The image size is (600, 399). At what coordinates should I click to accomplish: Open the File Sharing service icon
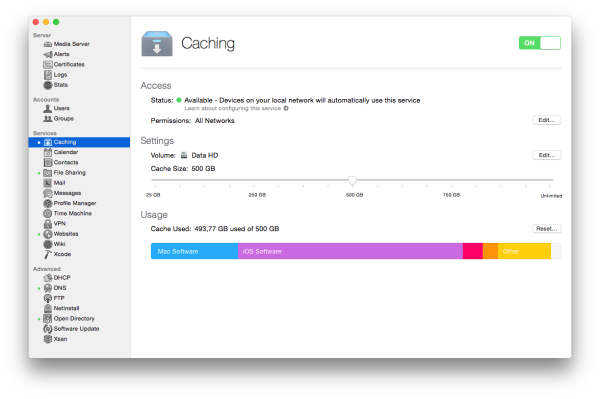pyautogui.click(x=47, y=173)
